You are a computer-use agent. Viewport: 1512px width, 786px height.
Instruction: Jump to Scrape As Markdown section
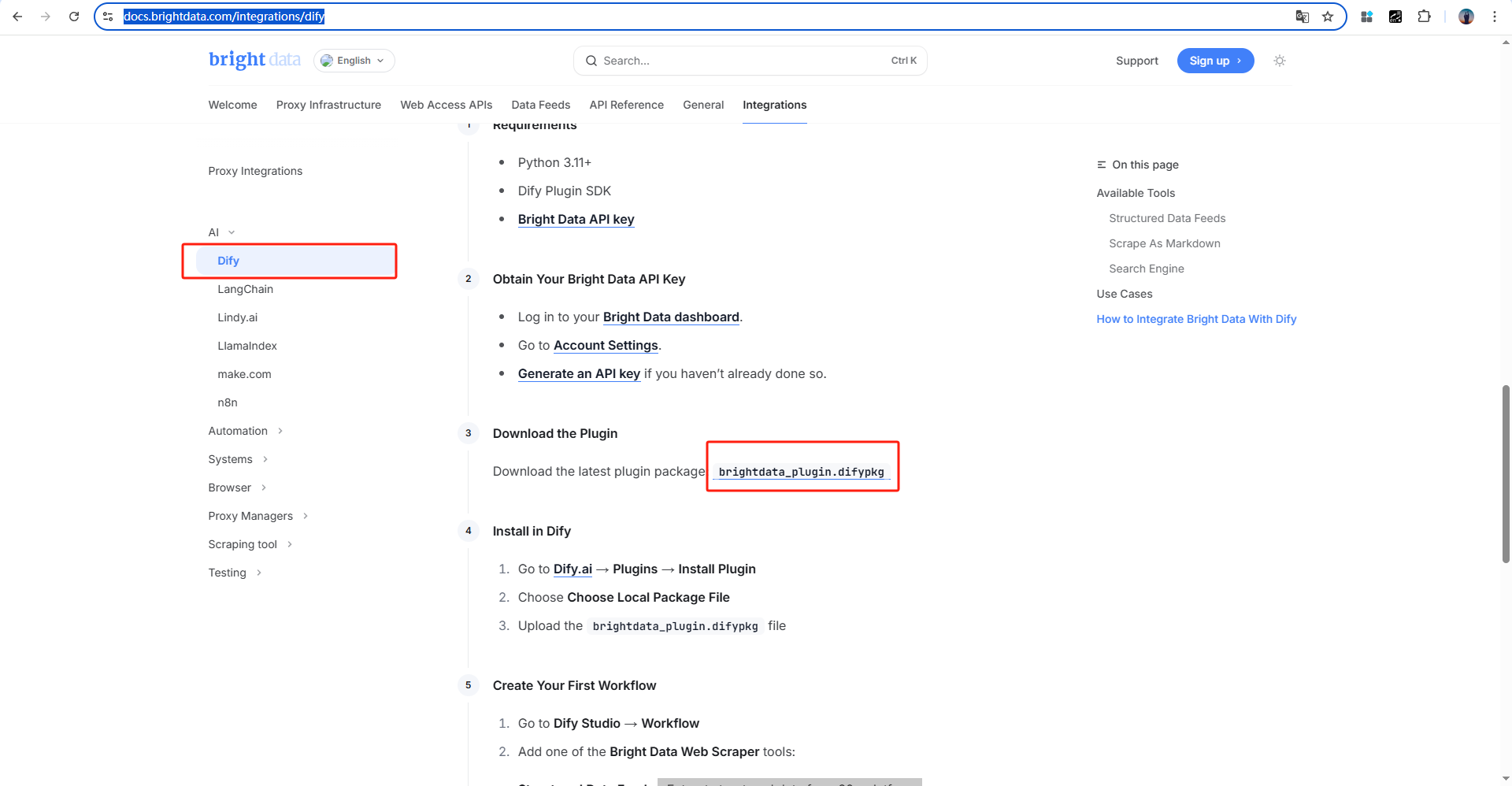1164,243
